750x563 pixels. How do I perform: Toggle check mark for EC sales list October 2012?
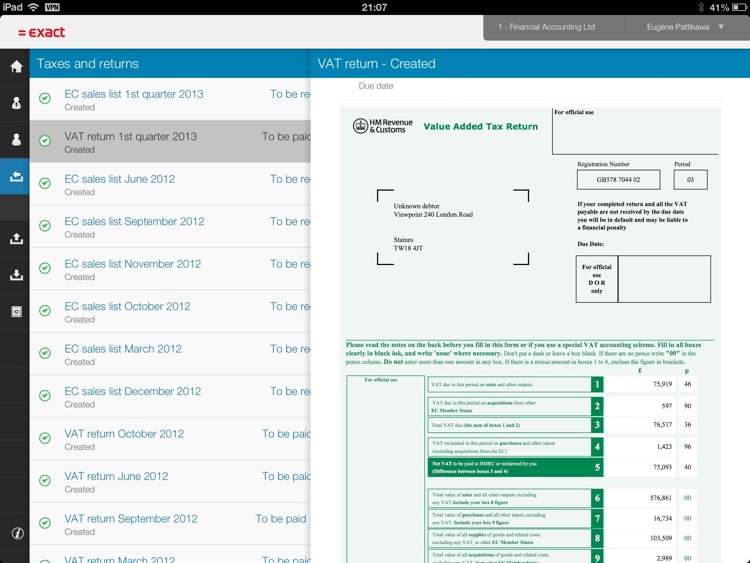coord(45,310)
